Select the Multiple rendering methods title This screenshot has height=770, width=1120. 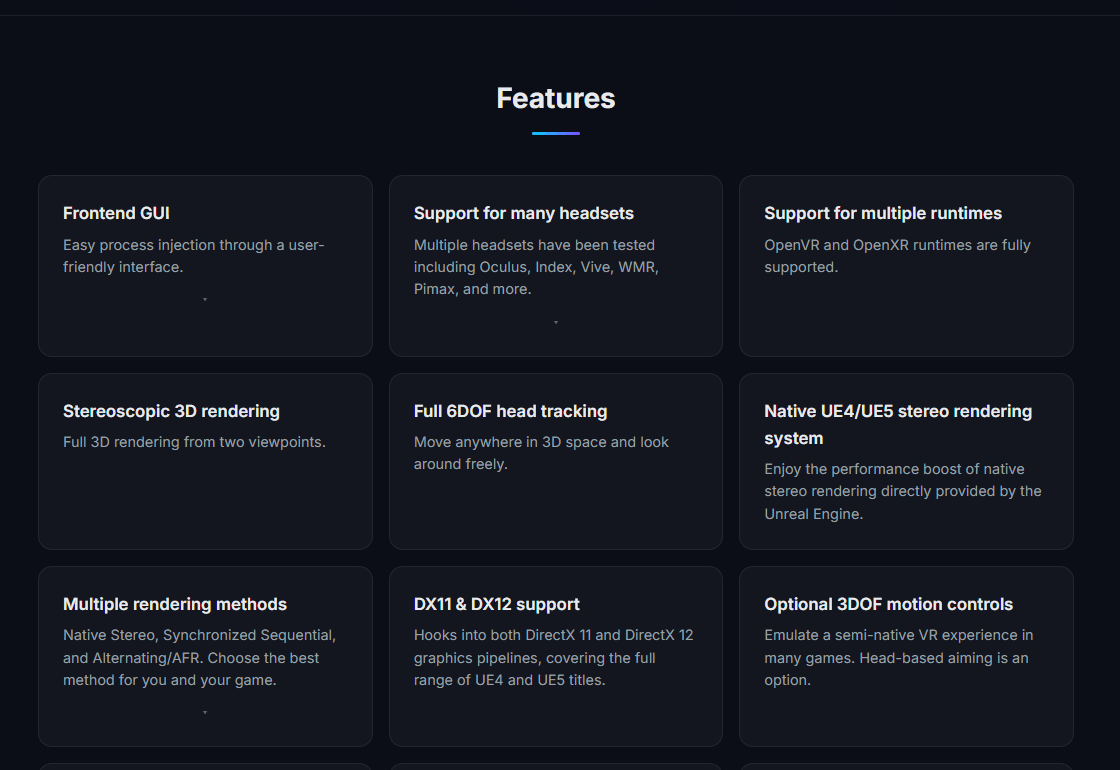(x=175, y=604)
